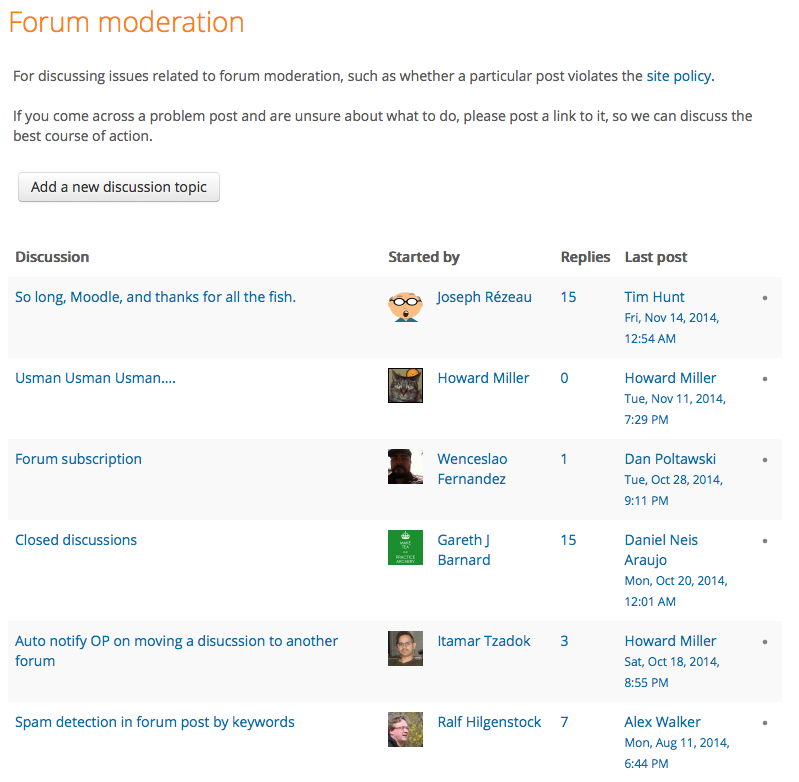
Task: Open 'Spam detection in forum post' discussion
Action: (155, 722)
